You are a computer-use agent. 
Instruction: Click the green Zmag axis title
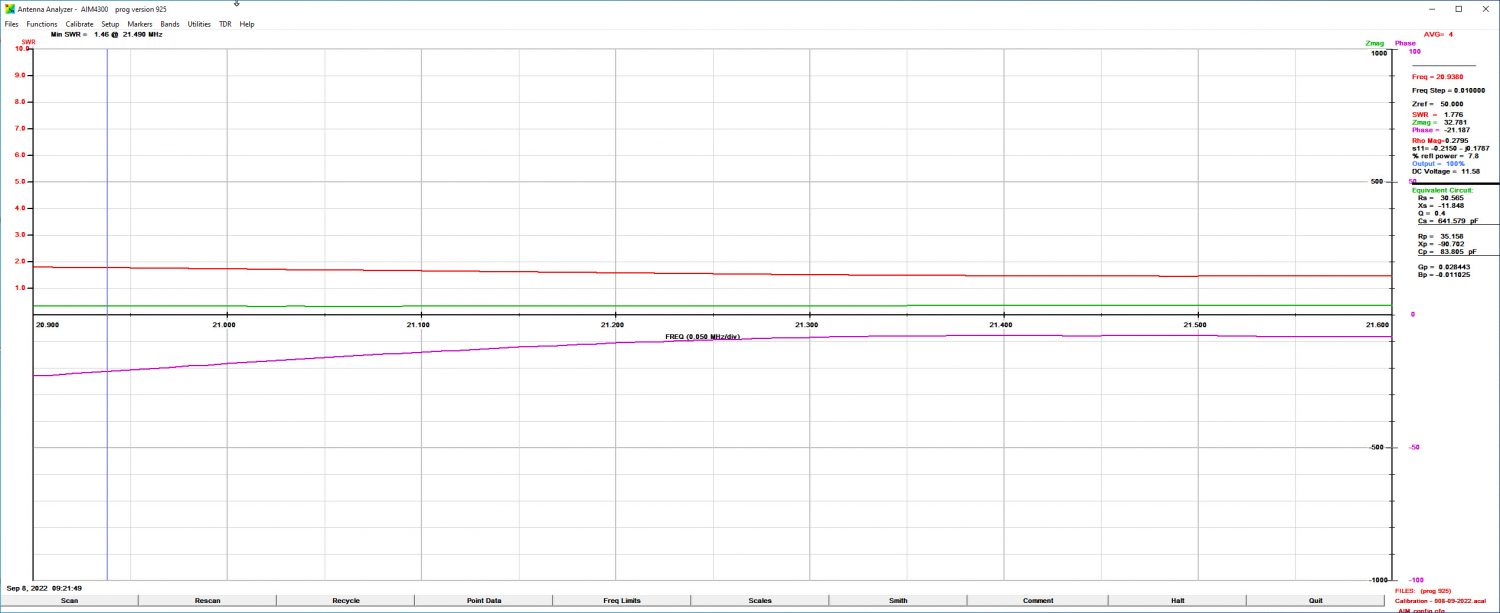point(1375,43)
